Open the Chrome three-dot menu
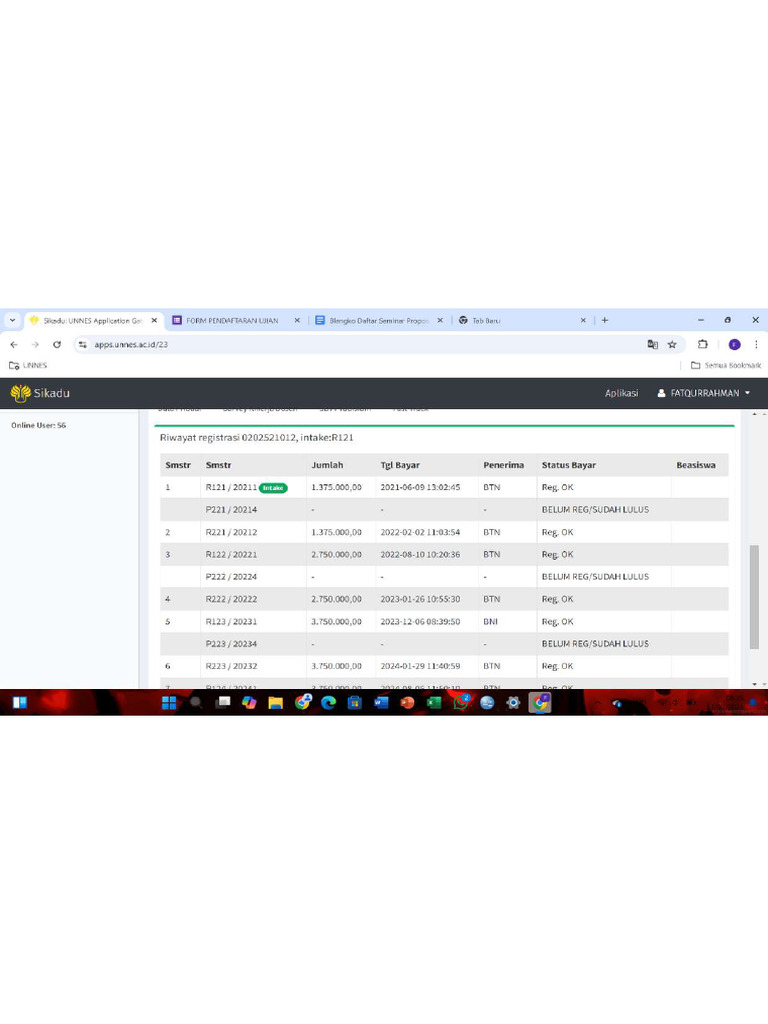This screenshot has height=1024, width=768. [x=756, y=344]
